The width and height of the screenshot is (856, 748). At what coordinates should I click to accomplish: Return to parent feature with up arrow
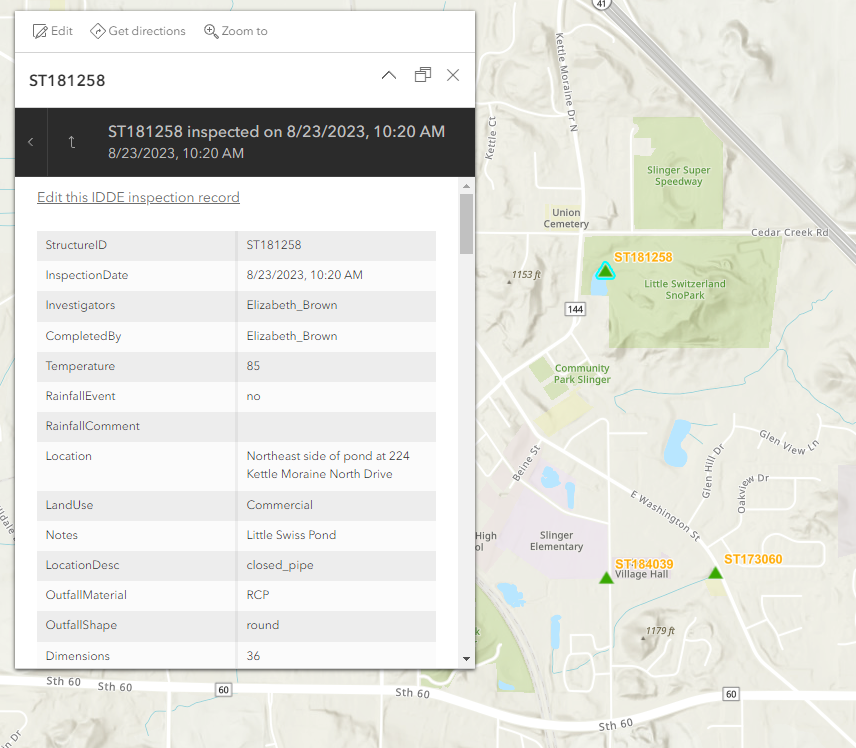72,142
